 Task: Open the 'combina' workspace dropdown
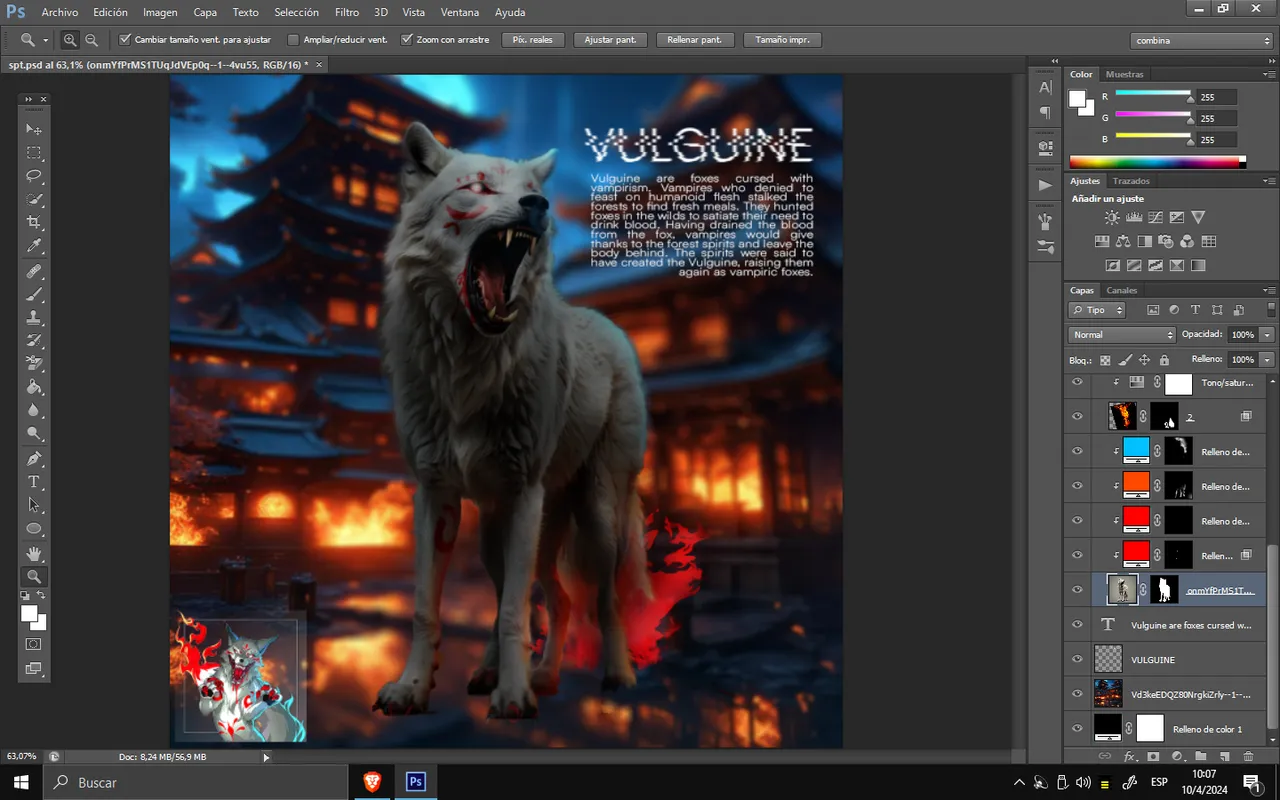click(1203, 40)
